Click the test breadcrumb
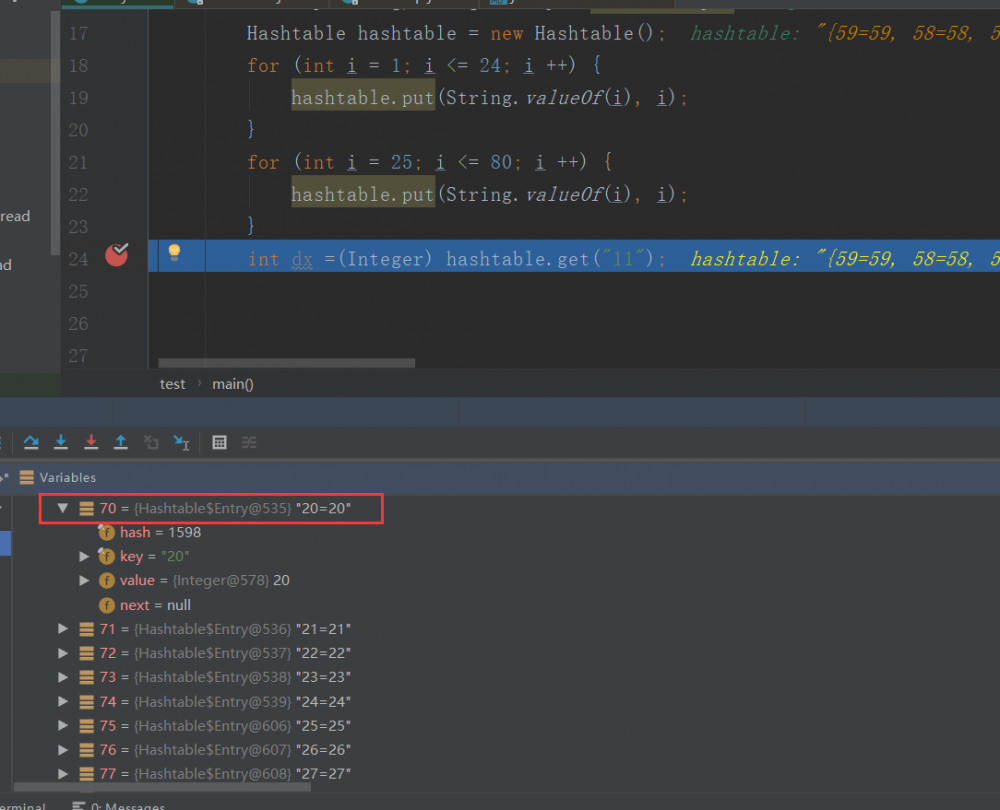 [x=172, y=384]
